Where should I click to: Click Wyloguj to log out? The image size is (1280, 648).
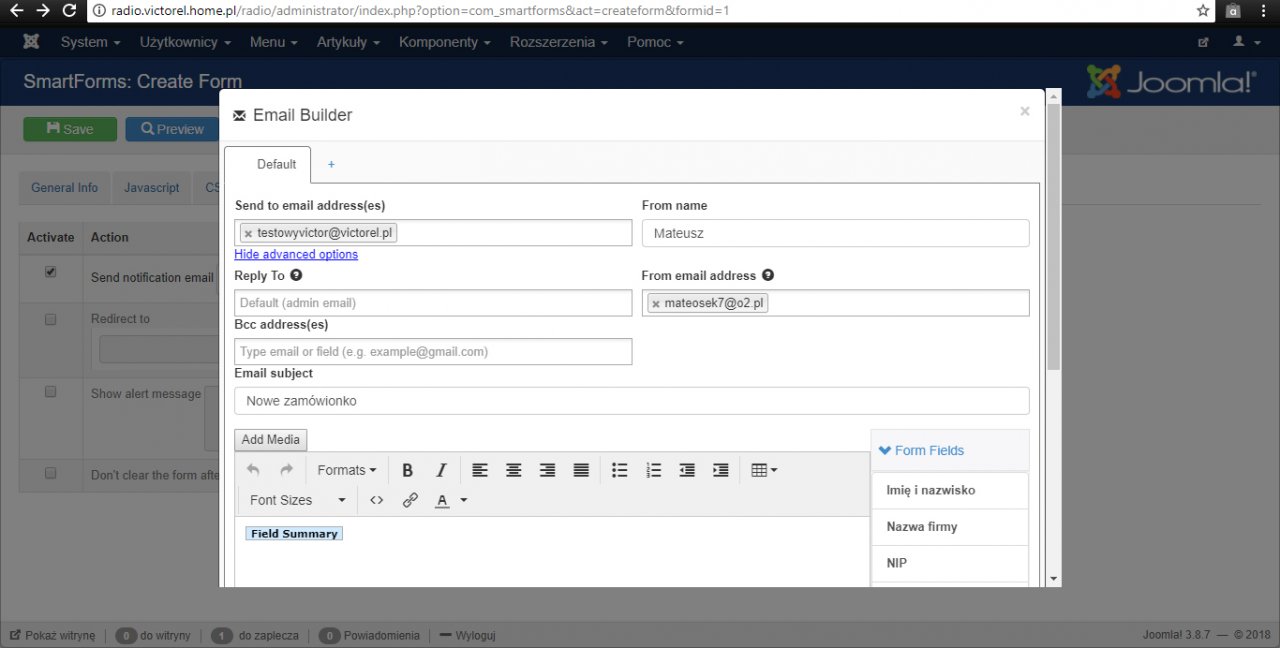point(468,635)
